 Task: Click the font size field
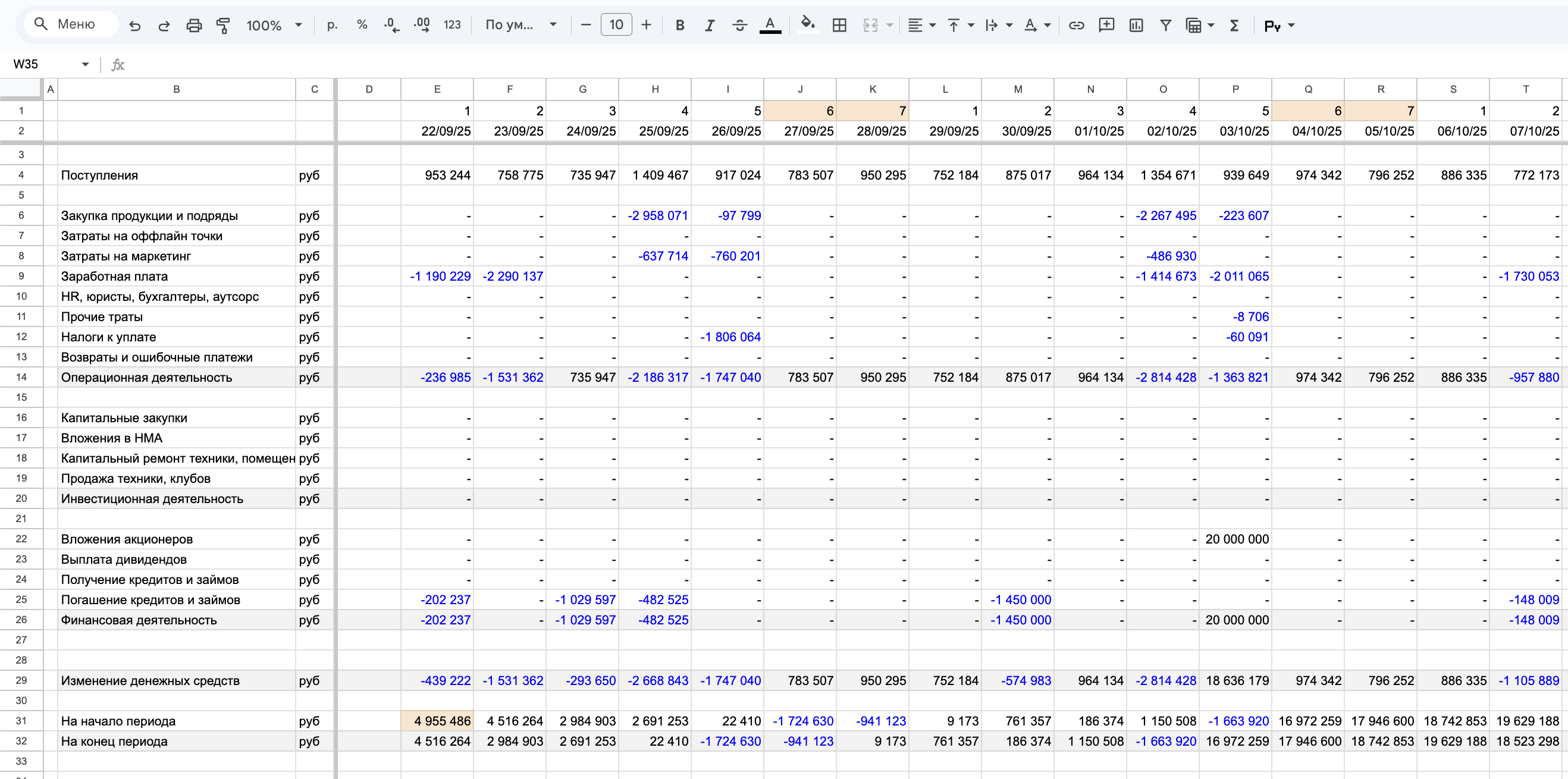616,26
